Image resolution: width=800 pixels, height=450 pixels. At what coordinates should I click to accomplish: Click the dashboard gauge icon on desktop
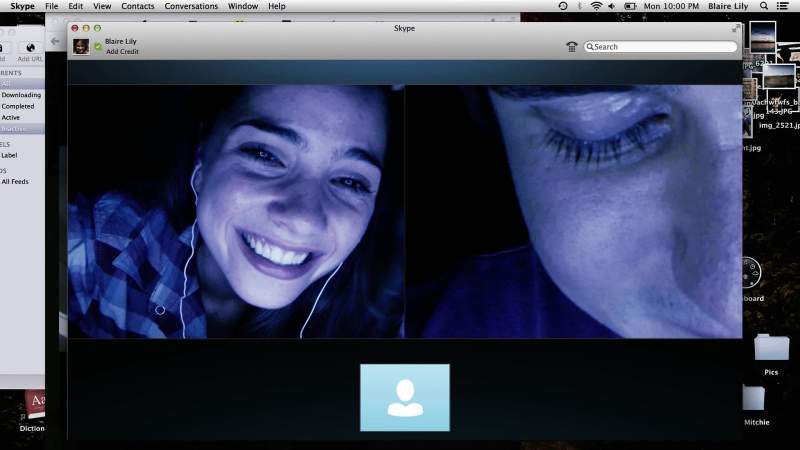(752, 272)
